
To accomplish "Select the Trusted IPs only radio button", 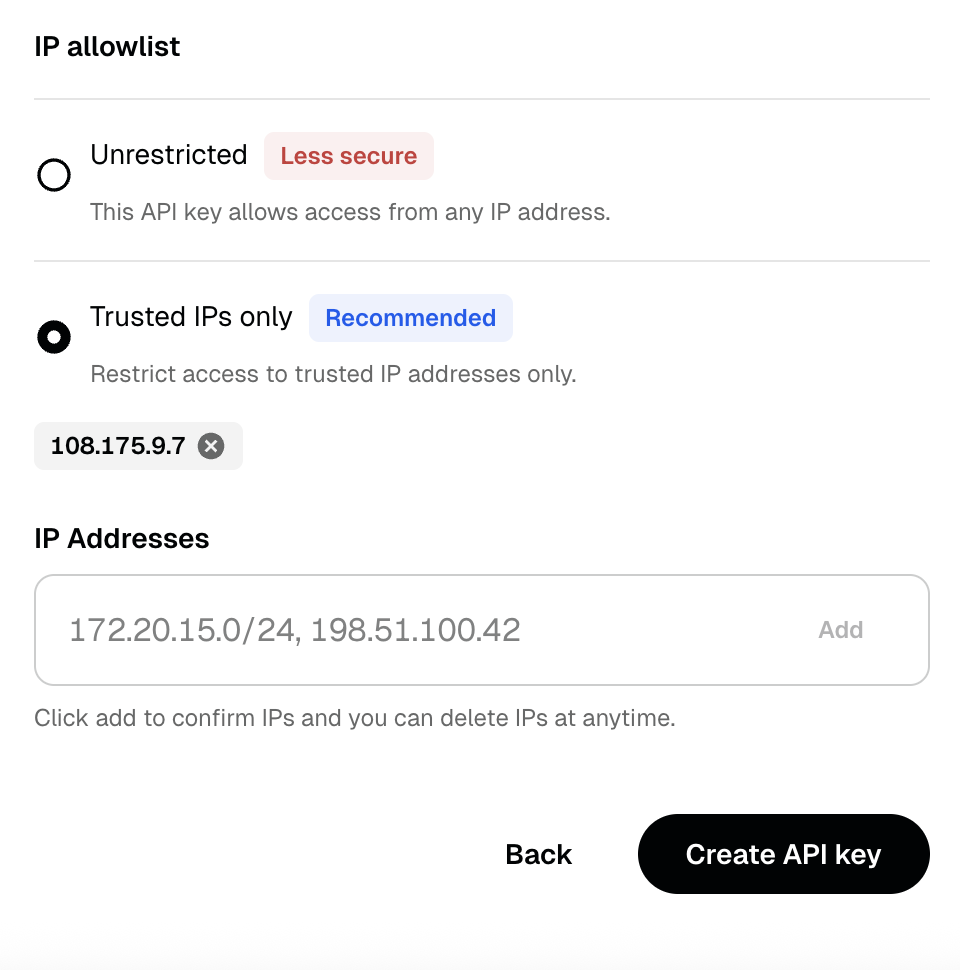I will (x=55, y=337).
